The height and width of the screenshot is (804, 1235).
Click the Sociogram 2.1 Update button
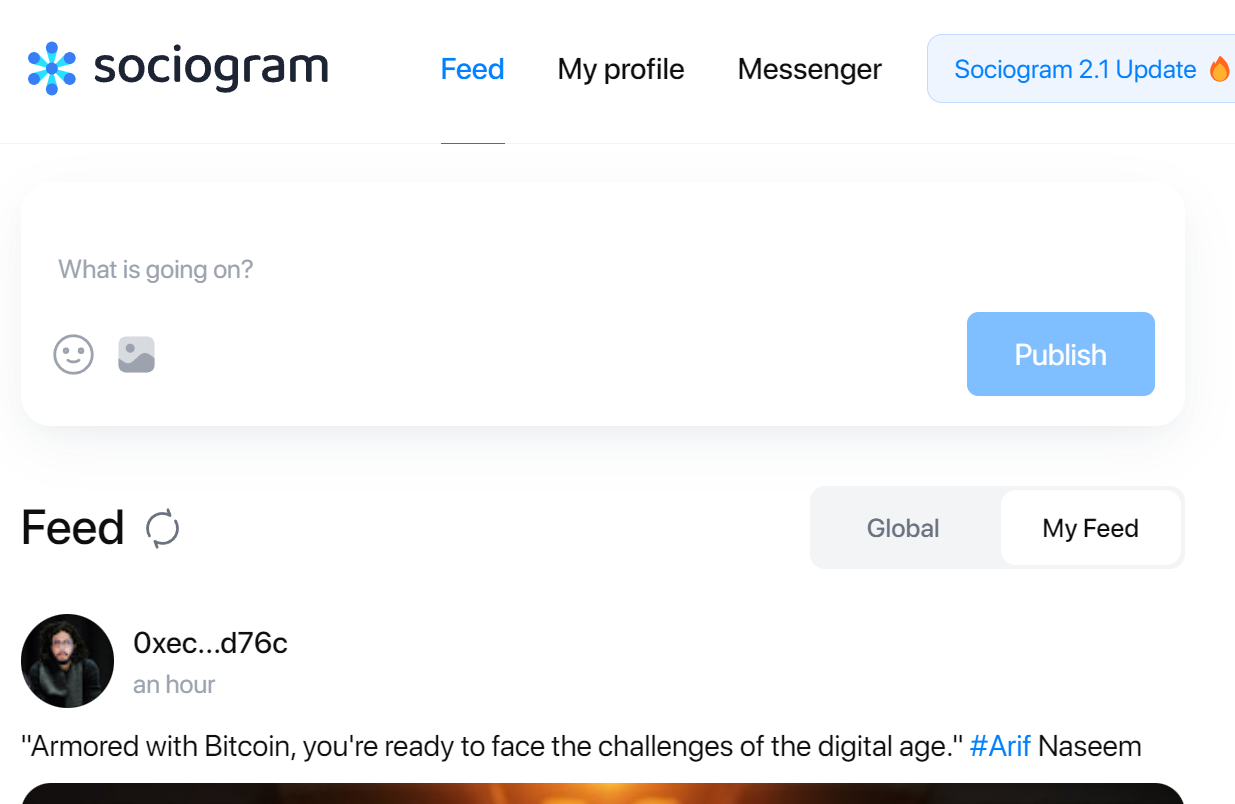[x=1081, y=69]
